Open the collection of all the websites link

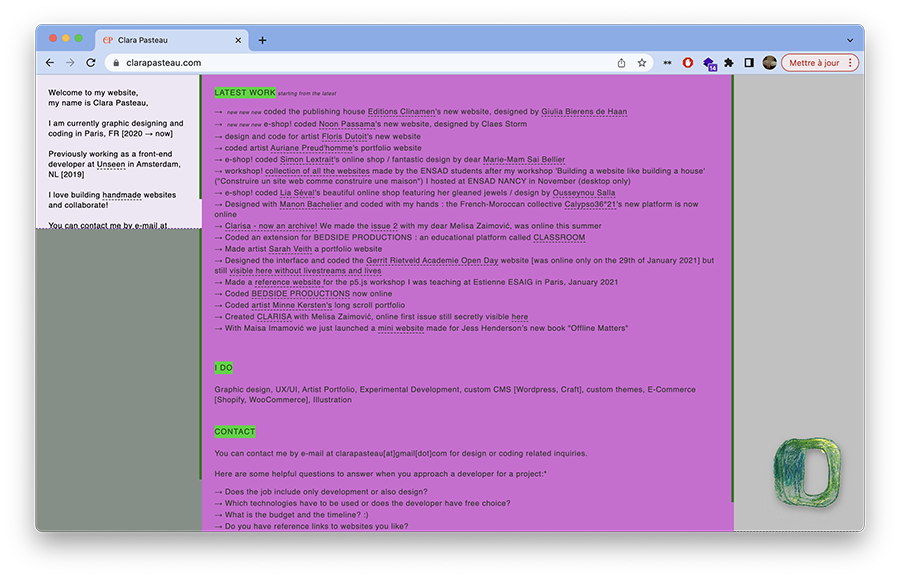point(317,171)
